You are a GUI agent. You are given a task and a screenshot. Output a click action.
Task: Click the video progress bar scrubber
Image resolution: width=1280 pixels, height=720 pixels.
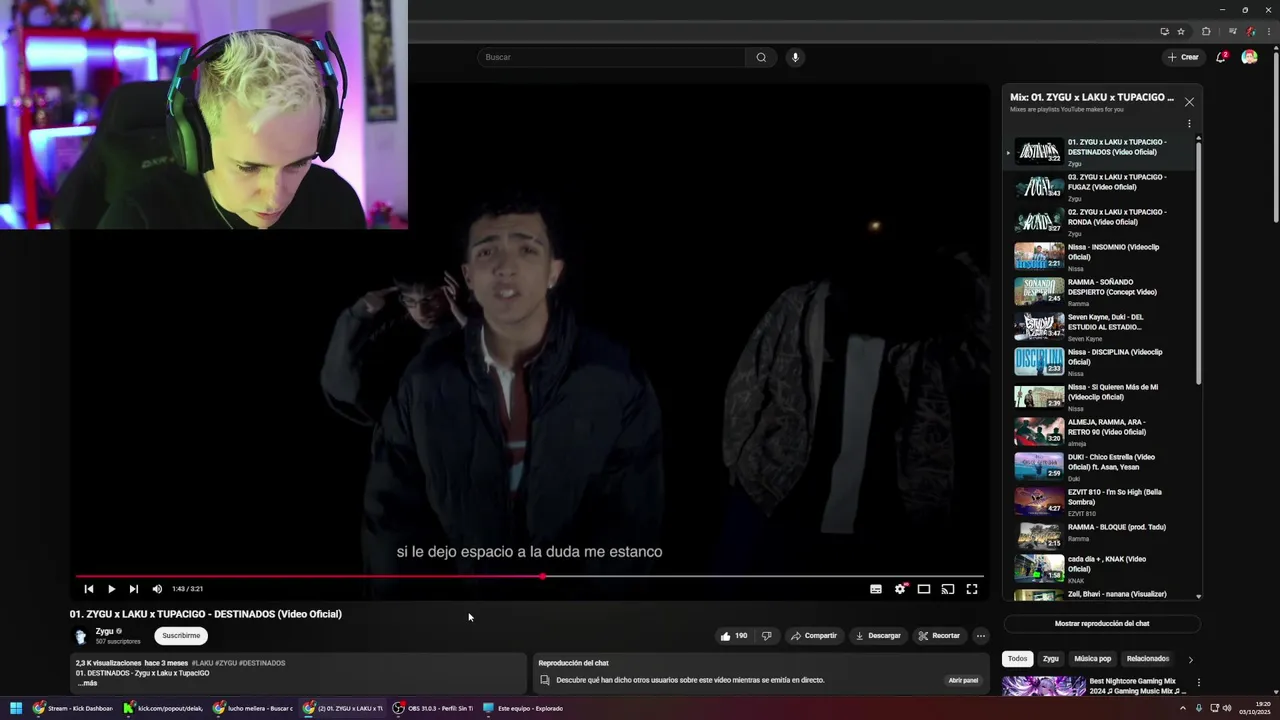tap(543, 576)
